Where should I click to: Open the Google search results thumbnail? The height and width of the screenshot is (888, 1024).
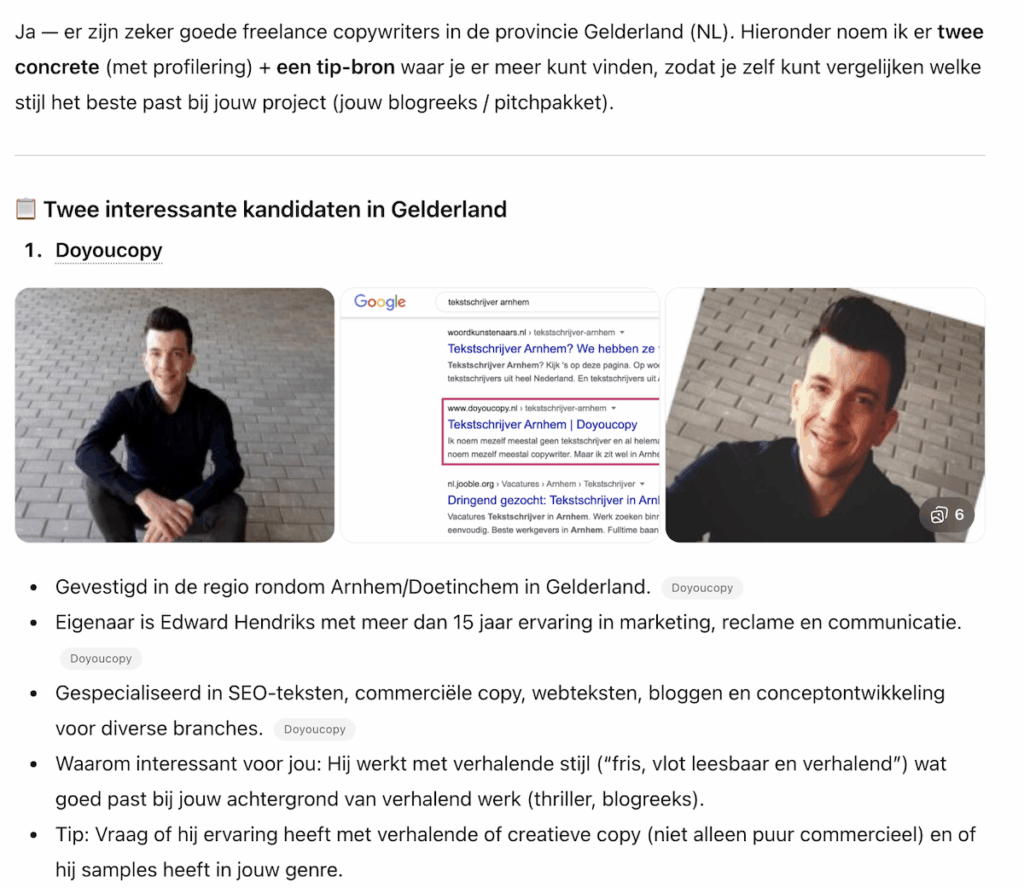coord(500,415)
